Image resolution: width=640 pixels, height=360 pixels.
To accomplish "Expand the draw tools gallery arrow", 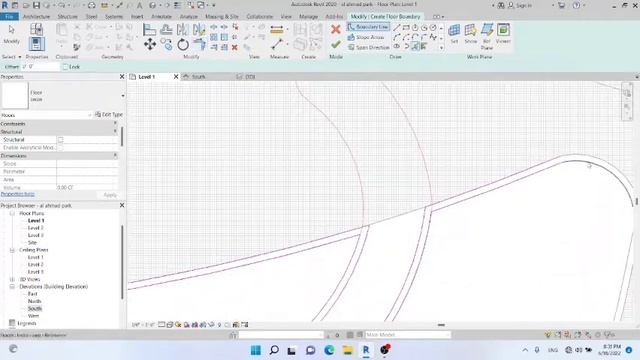I will [441, 47].
